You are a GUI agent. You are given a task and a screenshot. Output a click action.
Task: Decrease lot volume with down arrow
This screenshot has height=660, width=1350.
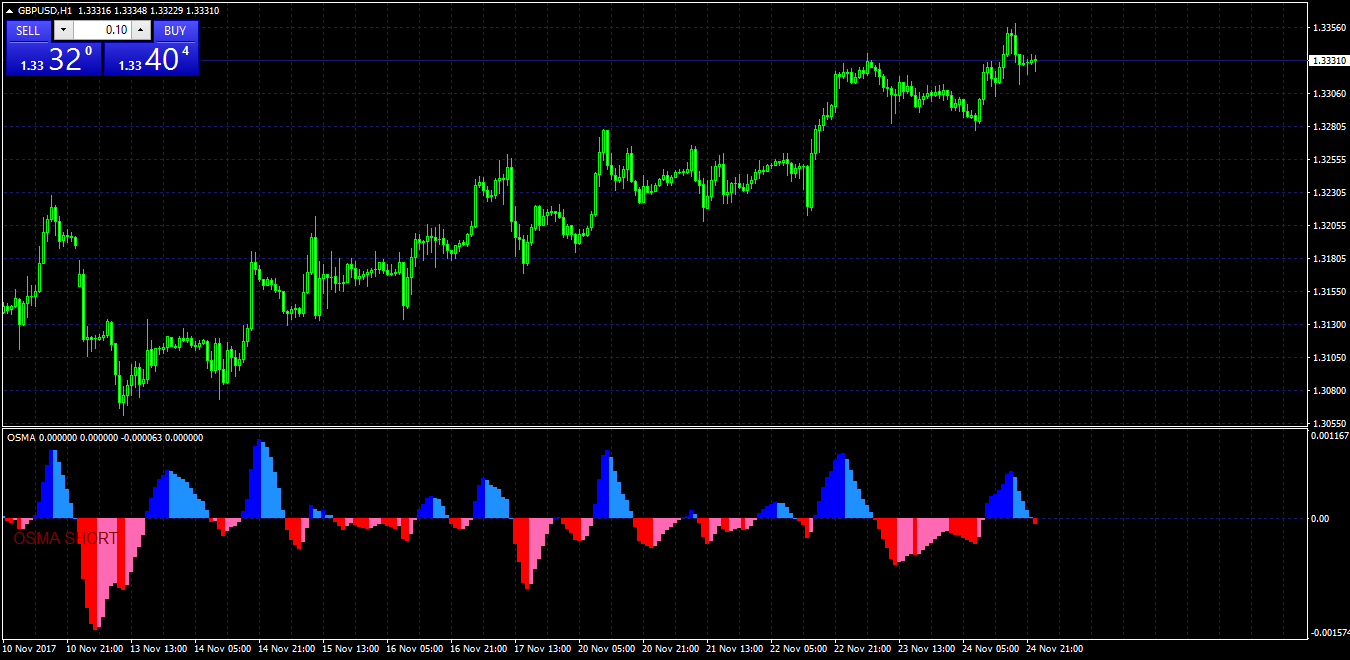tap(63, 30)
